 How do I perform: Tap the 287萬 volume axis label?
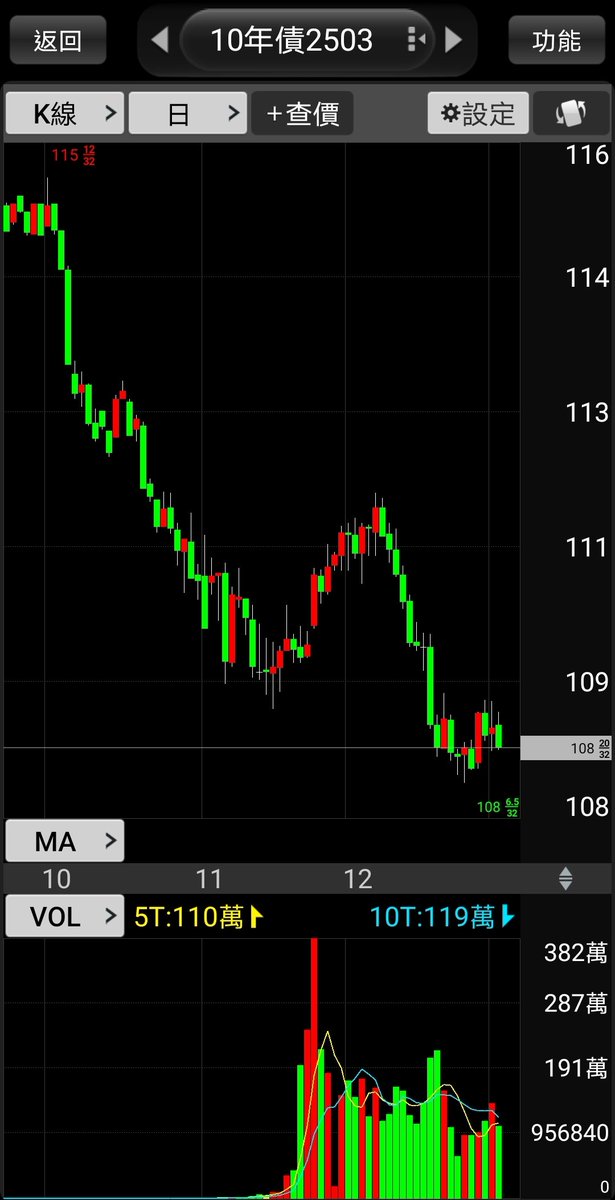point(575,1003)
